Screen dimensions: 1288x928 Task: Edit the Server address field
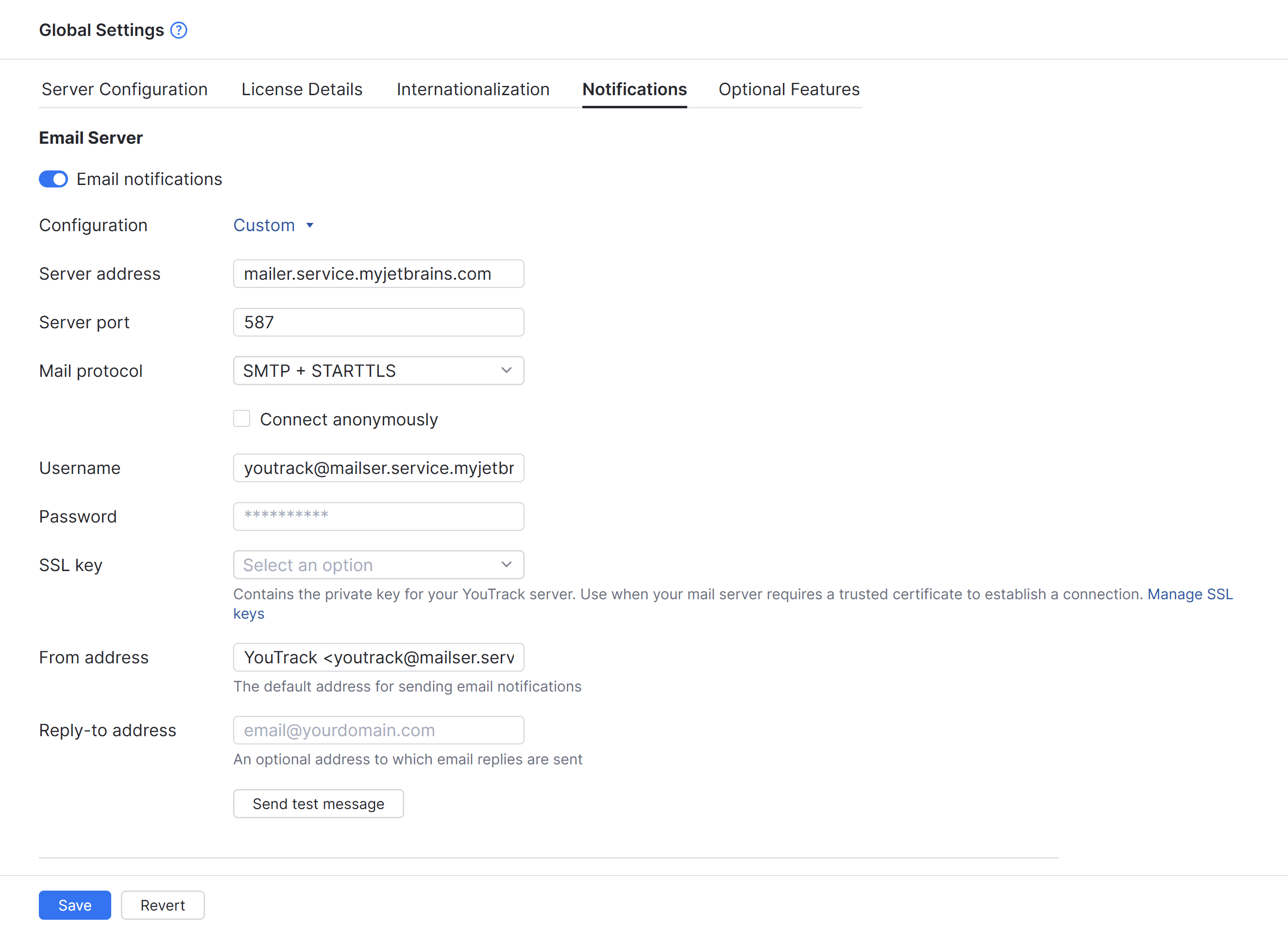click(x=378, y=273)
